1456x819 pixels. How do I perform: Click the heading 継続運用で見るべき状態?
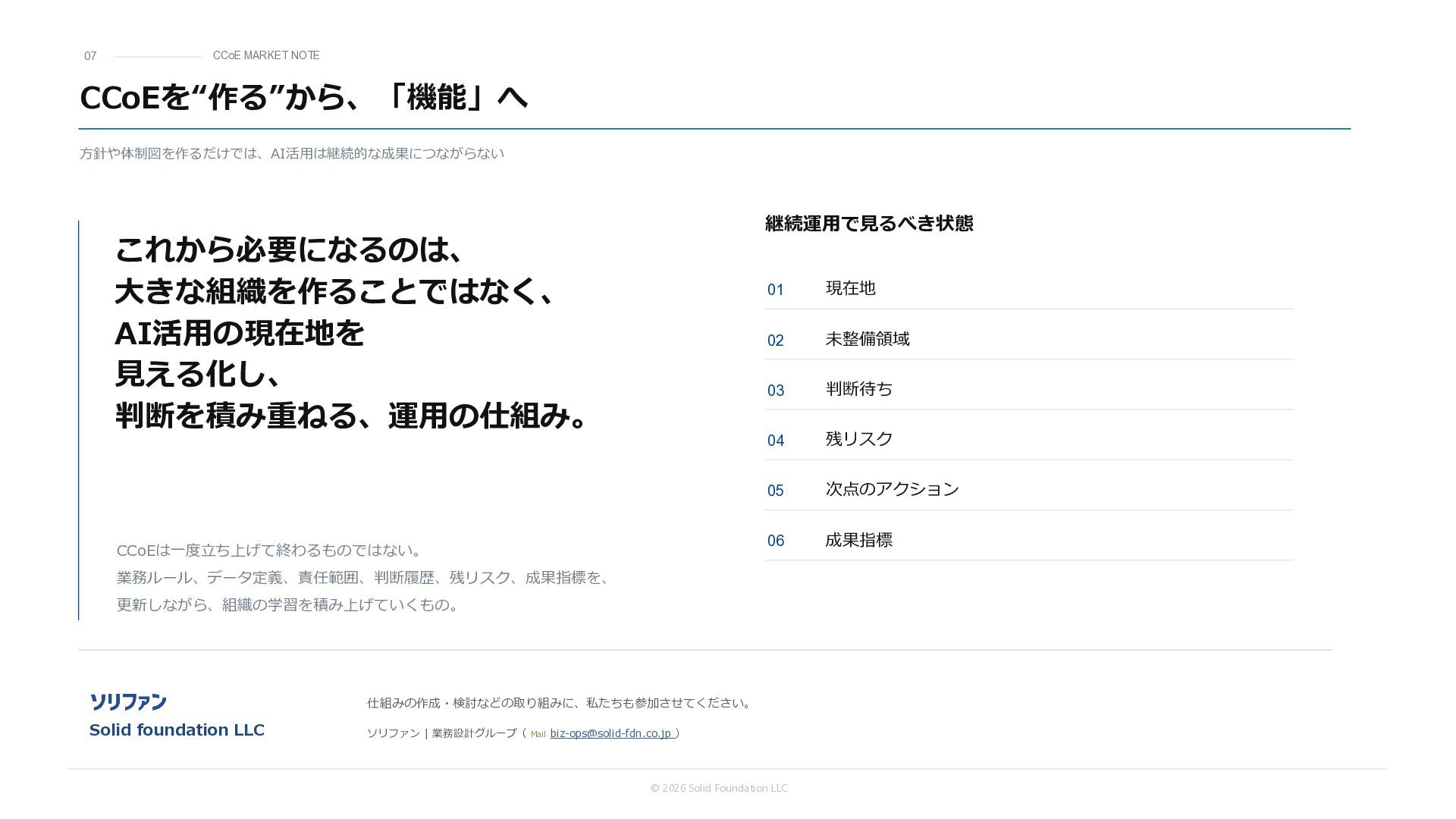(x=869, y=224)
